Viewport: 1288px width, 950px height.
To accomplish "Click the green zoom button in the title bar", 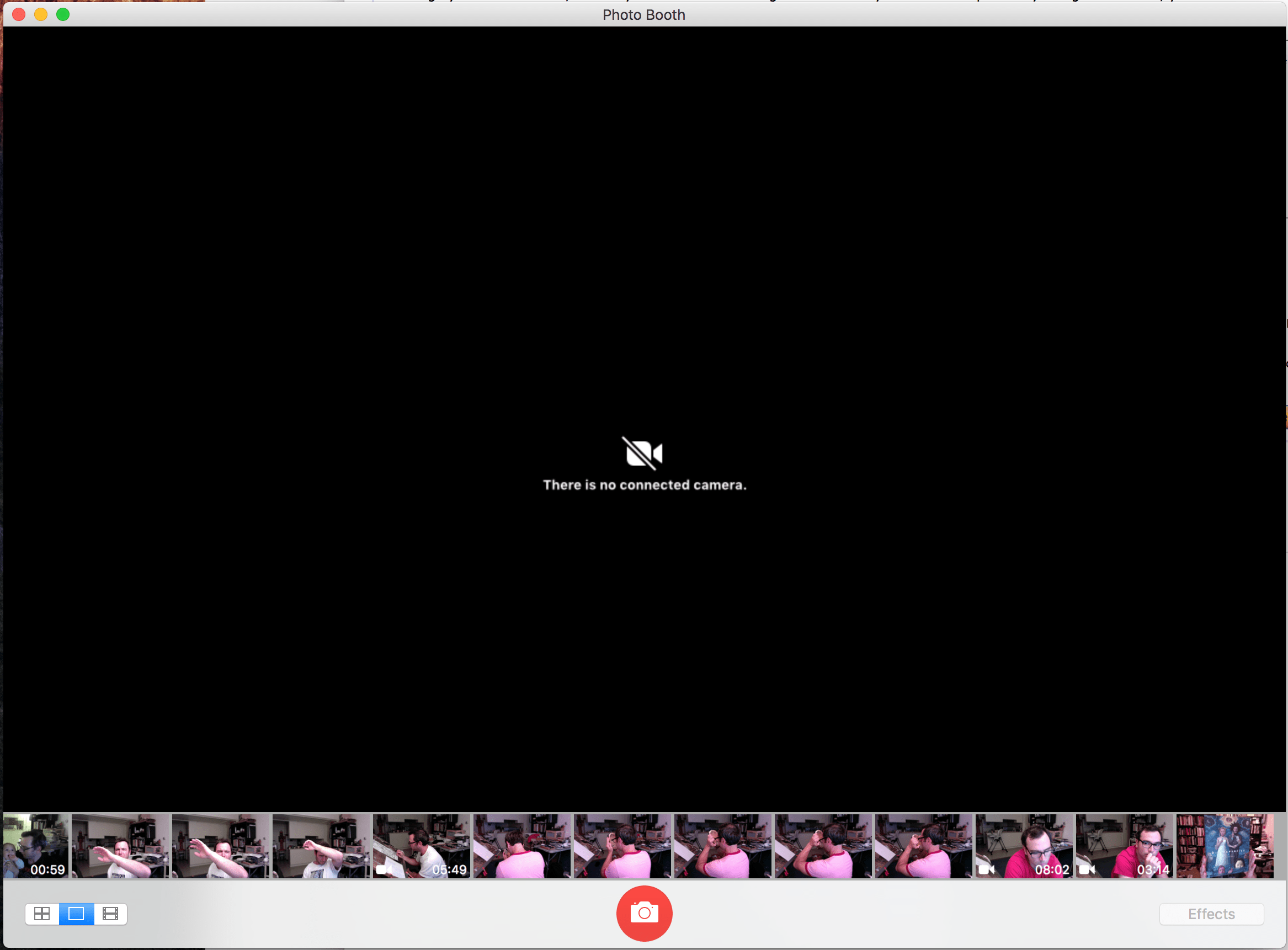I will click(x=63, y=14).
